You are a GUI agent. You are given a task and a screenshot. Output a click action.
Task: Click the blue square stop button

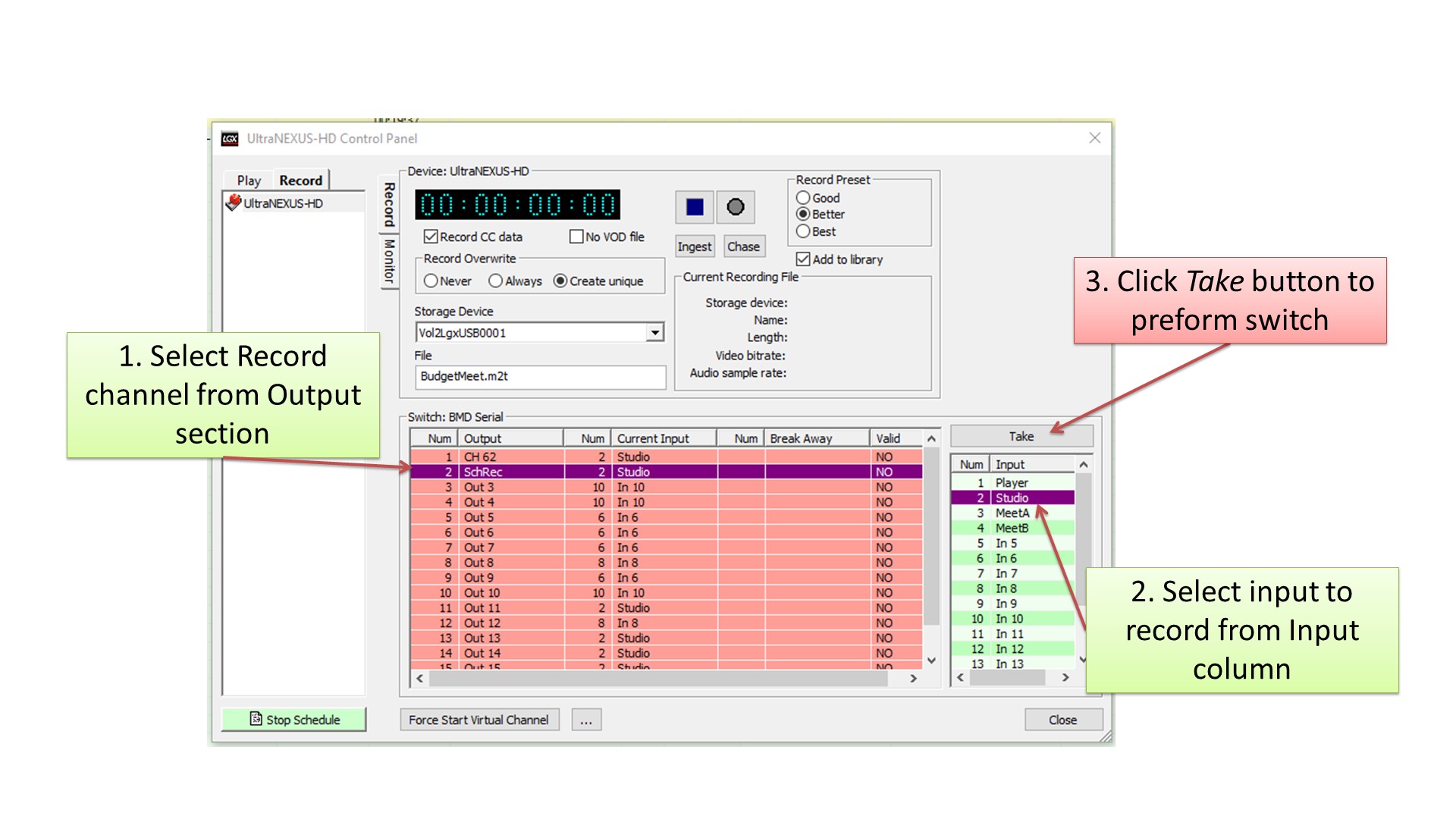694,207
